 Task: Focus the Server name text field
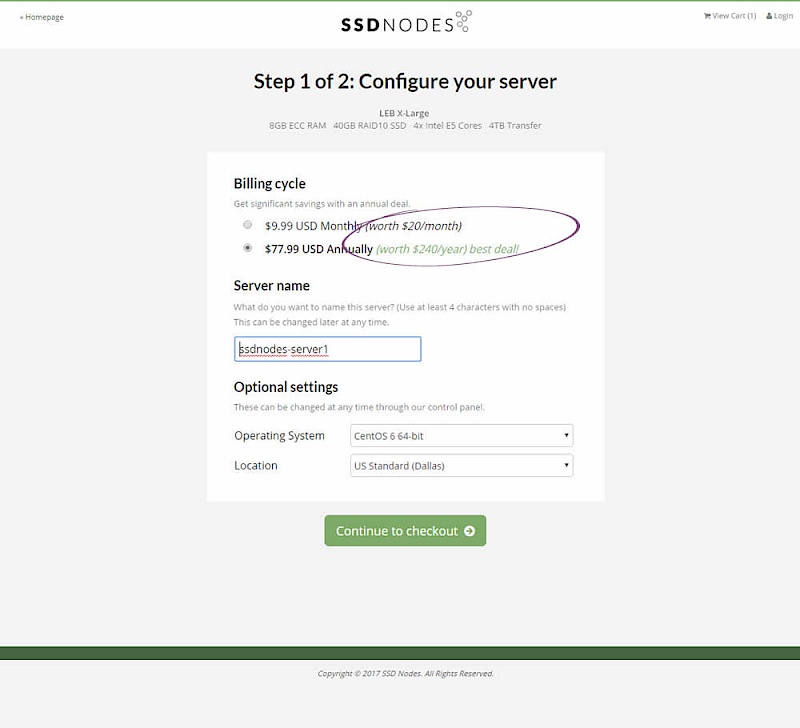(327, 349)
